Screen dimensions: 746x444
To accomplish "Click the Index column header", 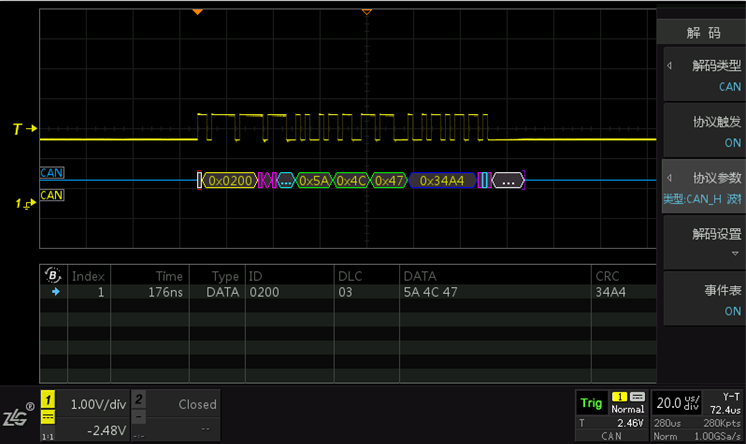I will [88, 276].
